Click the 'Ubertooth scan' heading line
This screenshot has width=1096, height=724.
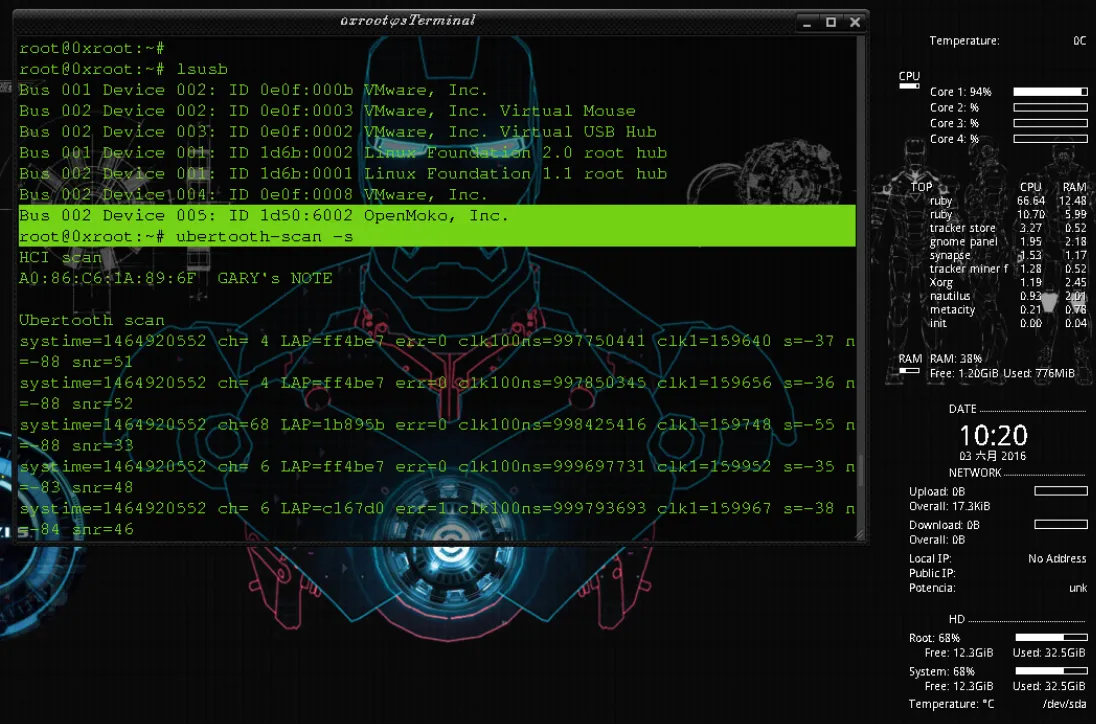[92, 320]
